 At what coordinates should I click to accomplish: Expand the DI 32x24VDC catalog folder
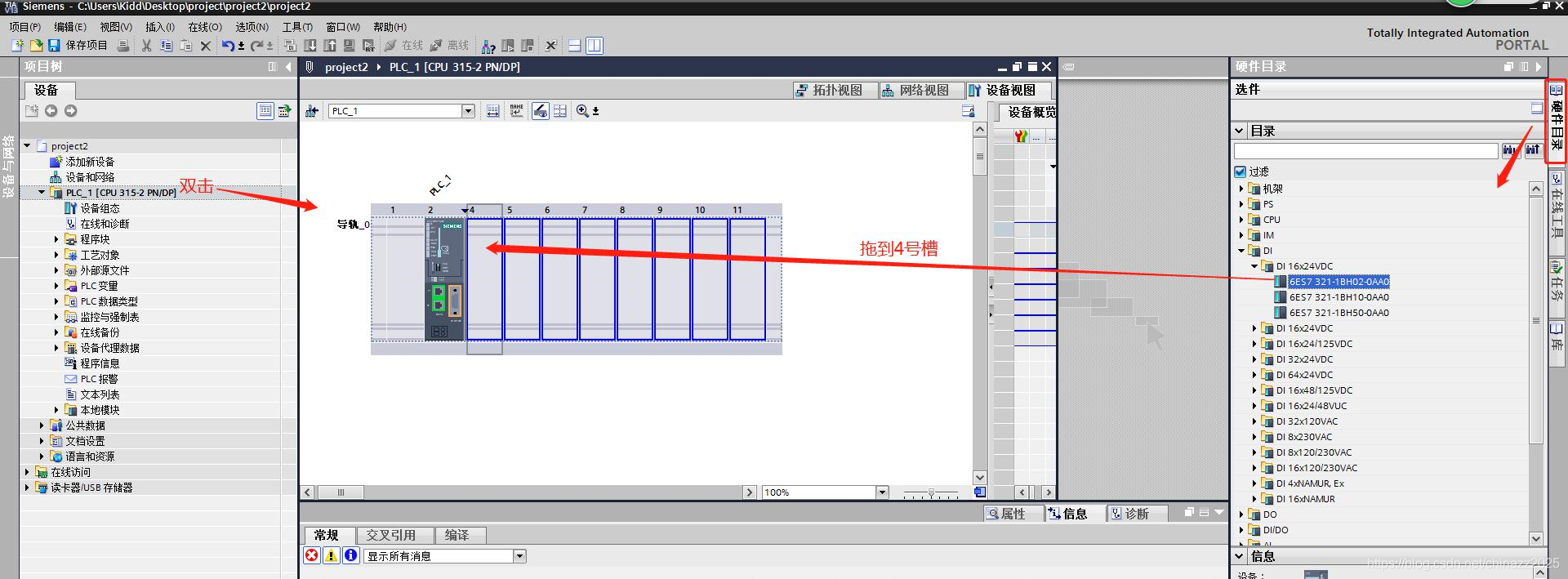(x=1255, y=359)
